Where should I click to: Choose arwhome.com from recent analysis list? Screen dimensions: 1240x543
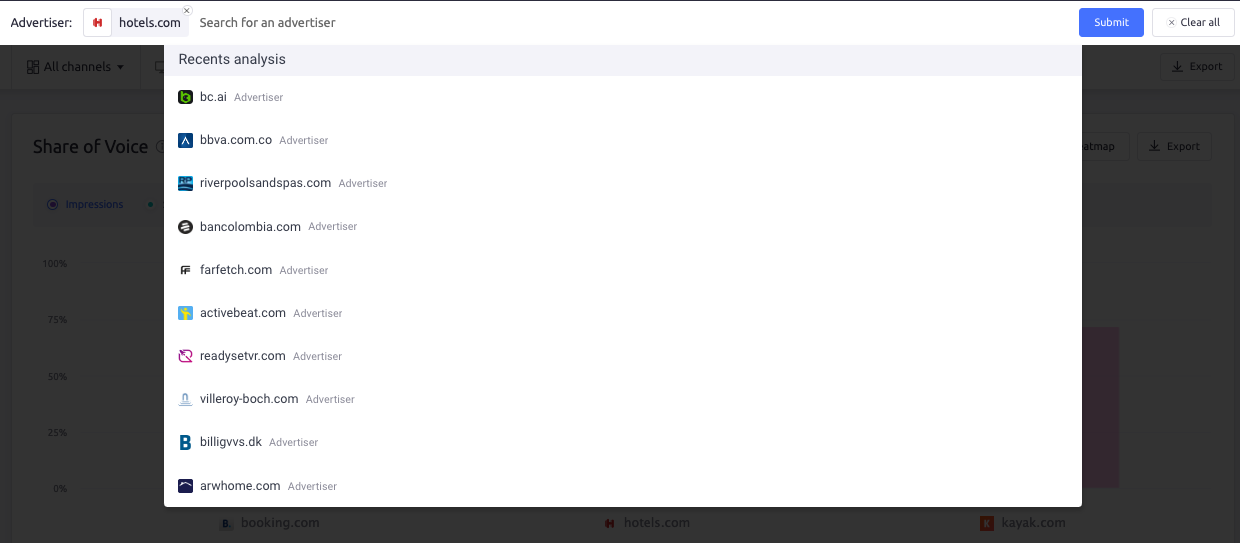[x=240, y=486]
